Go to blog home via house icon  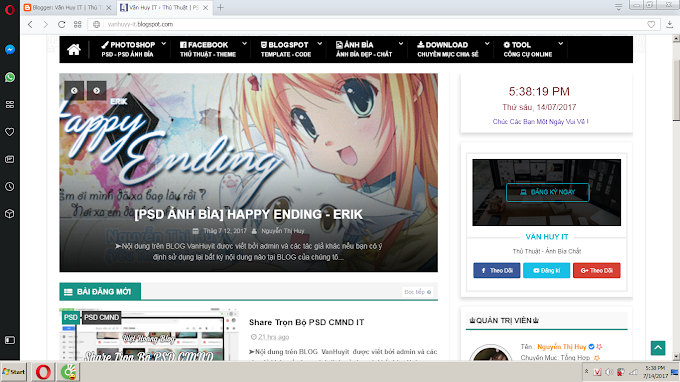tap(74, 49)
